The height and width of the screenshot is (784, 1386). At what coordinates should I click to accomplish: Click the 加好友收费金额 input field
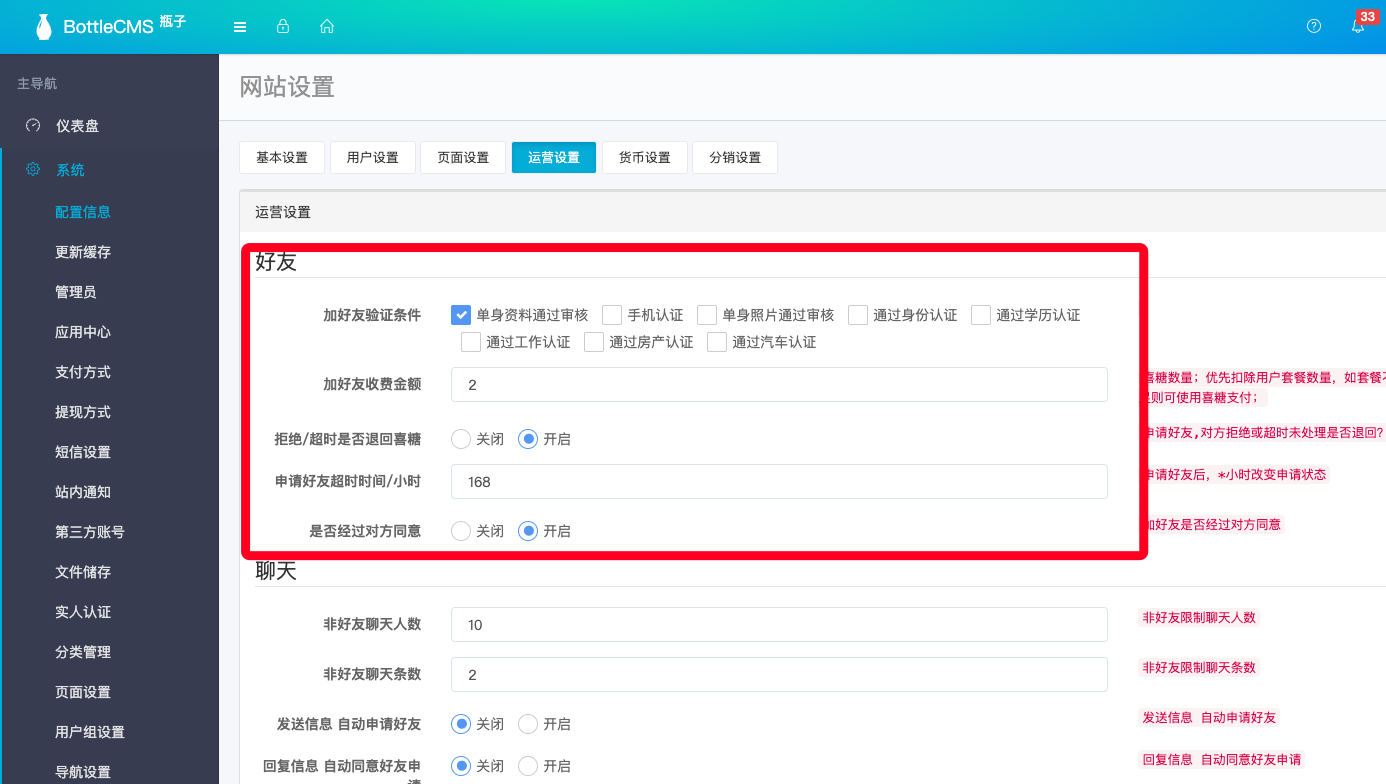click(779, 385)
